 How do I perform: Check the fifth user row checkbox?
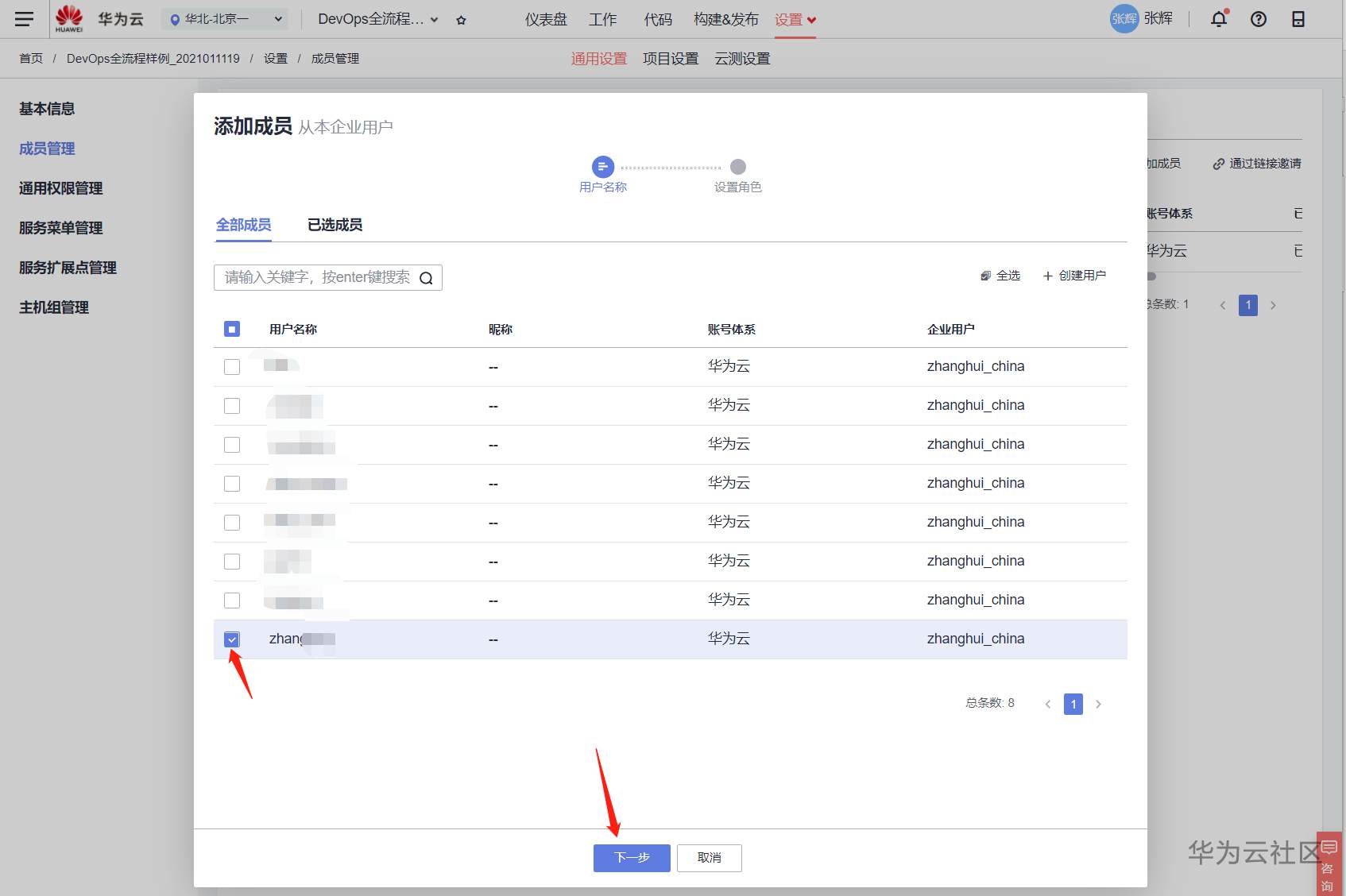pyautogui.click(x=232, y=523)
